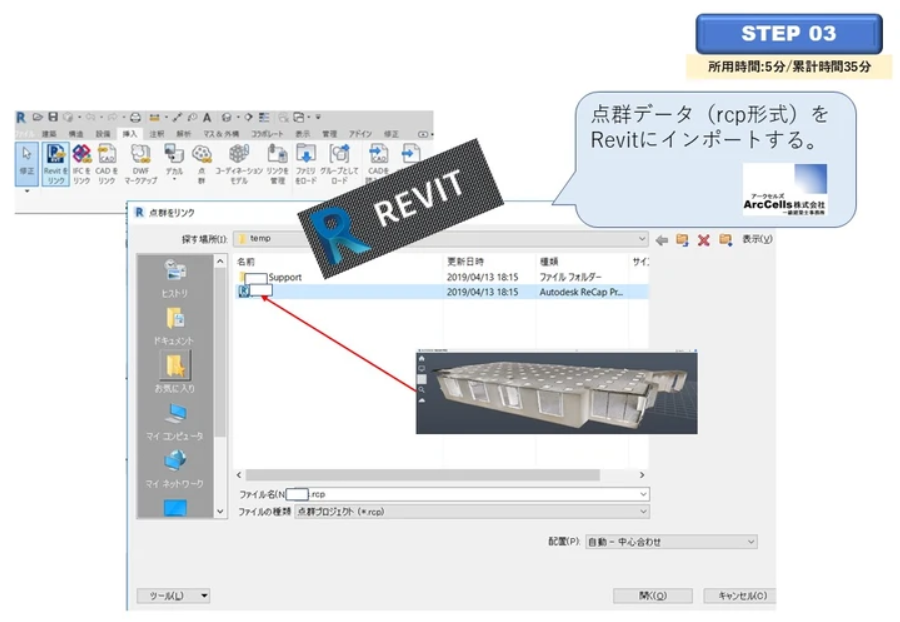Save the project using the floppy disk icon
The height and width of the screenshot is (622, 900).
coord(53,117)
